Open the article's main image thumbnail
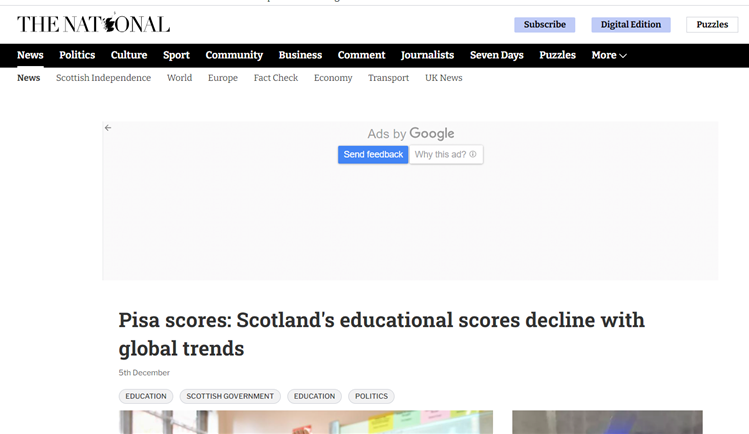 pos(306,422)
